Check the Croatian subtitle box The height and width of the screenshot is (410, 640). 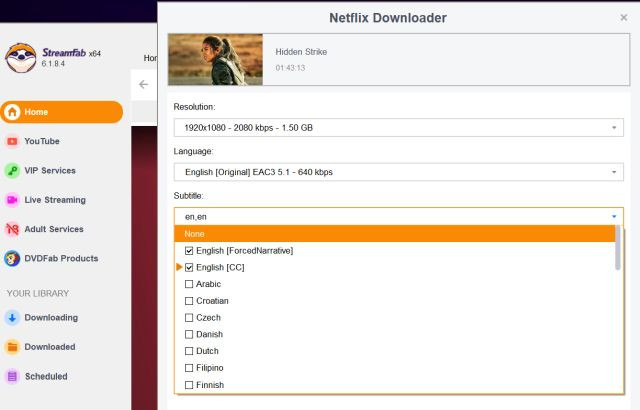(189, 301)
